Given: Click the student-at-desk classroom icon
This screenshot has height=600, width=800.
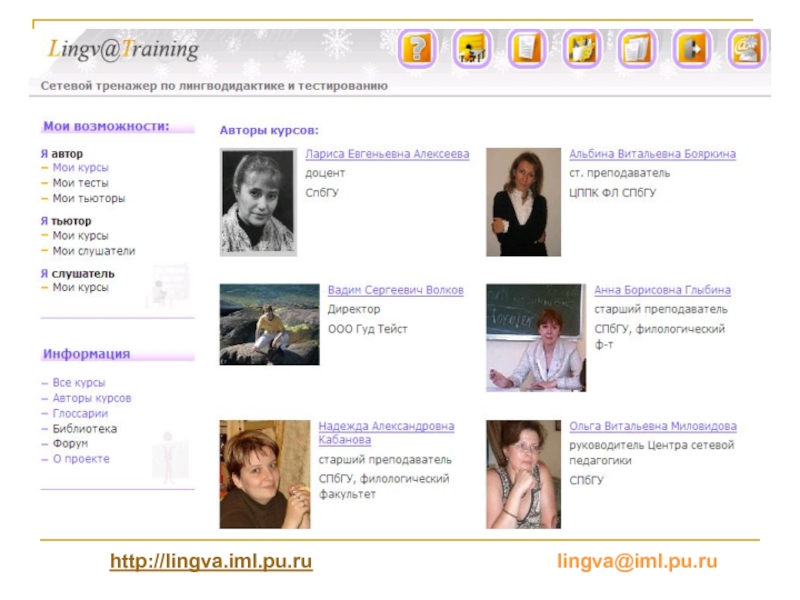Looking at the screenshot, I should 472,49.
